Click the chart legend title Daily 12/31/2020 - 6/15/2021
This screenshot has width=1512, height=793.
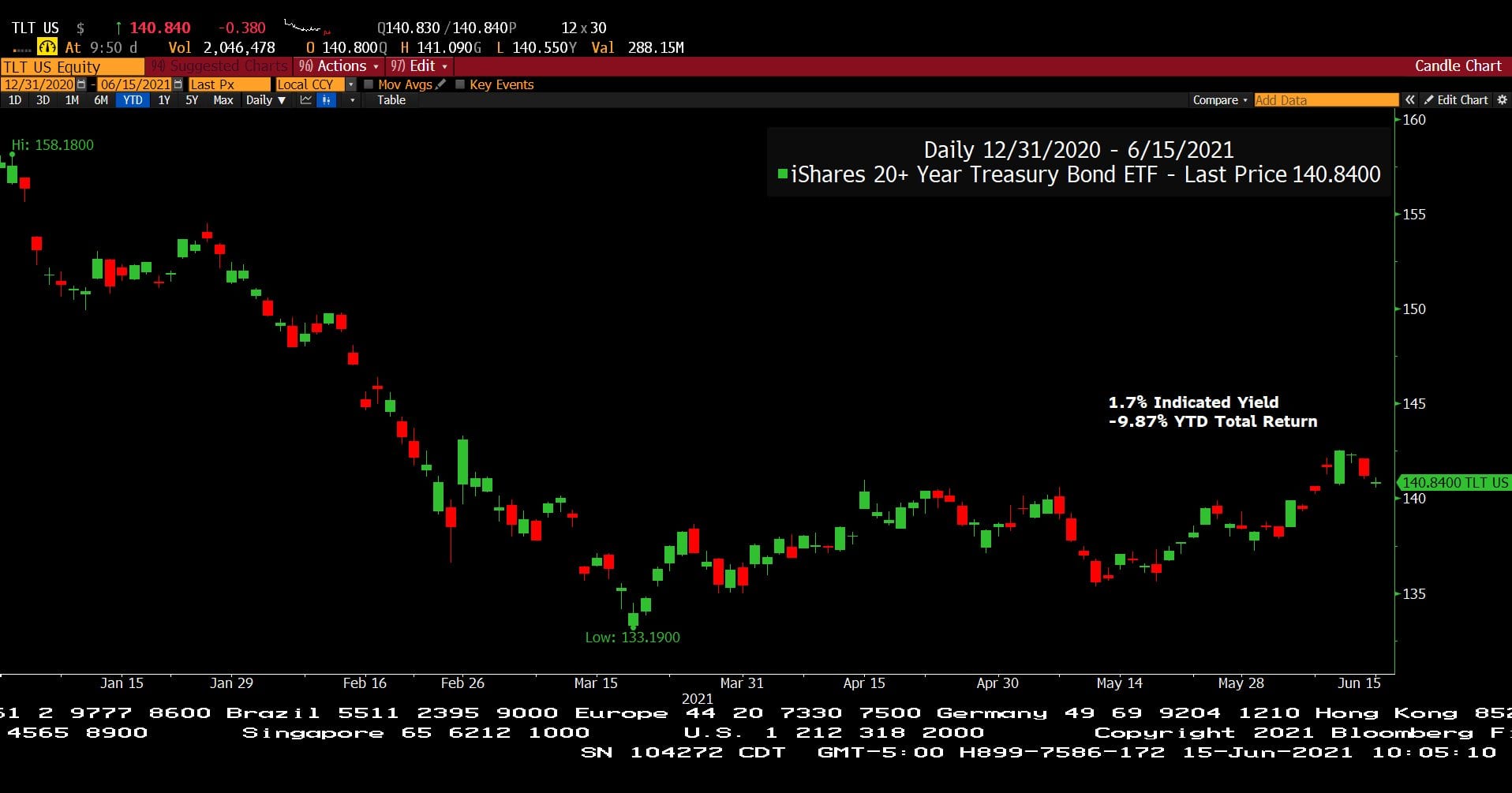1078,150
